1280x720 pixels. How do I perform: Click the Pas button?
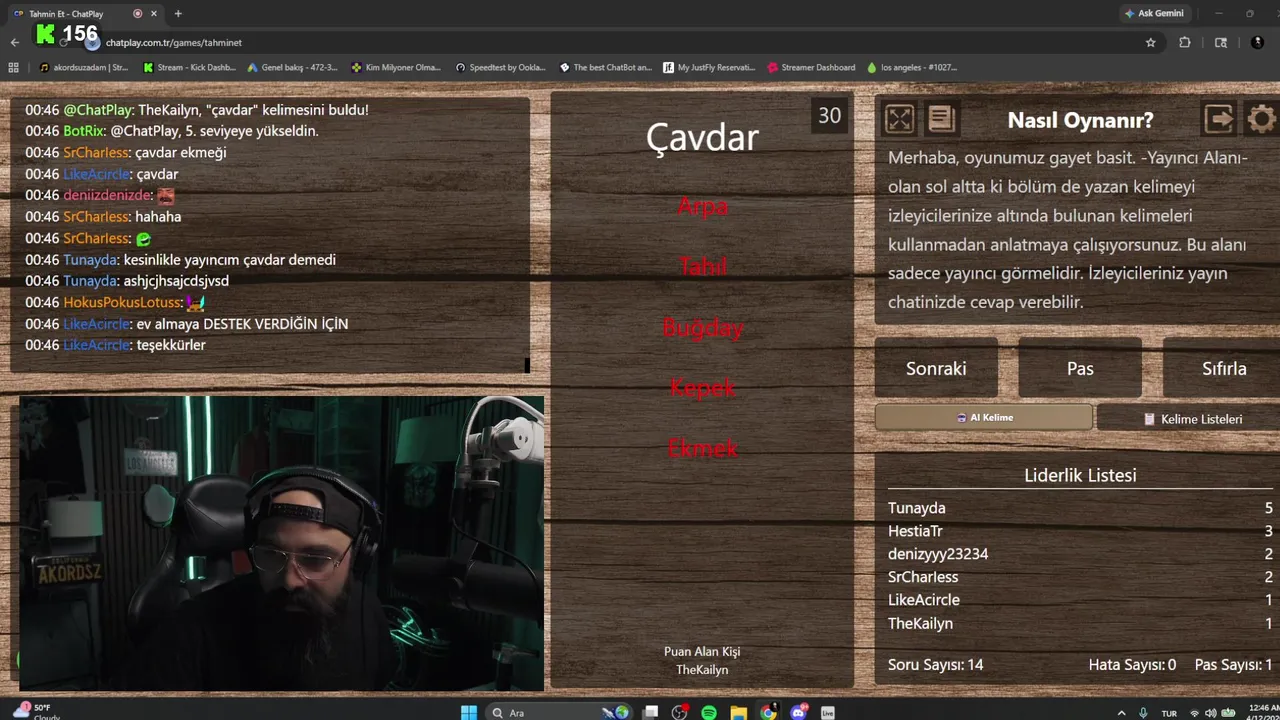[x=1080, y=368]
